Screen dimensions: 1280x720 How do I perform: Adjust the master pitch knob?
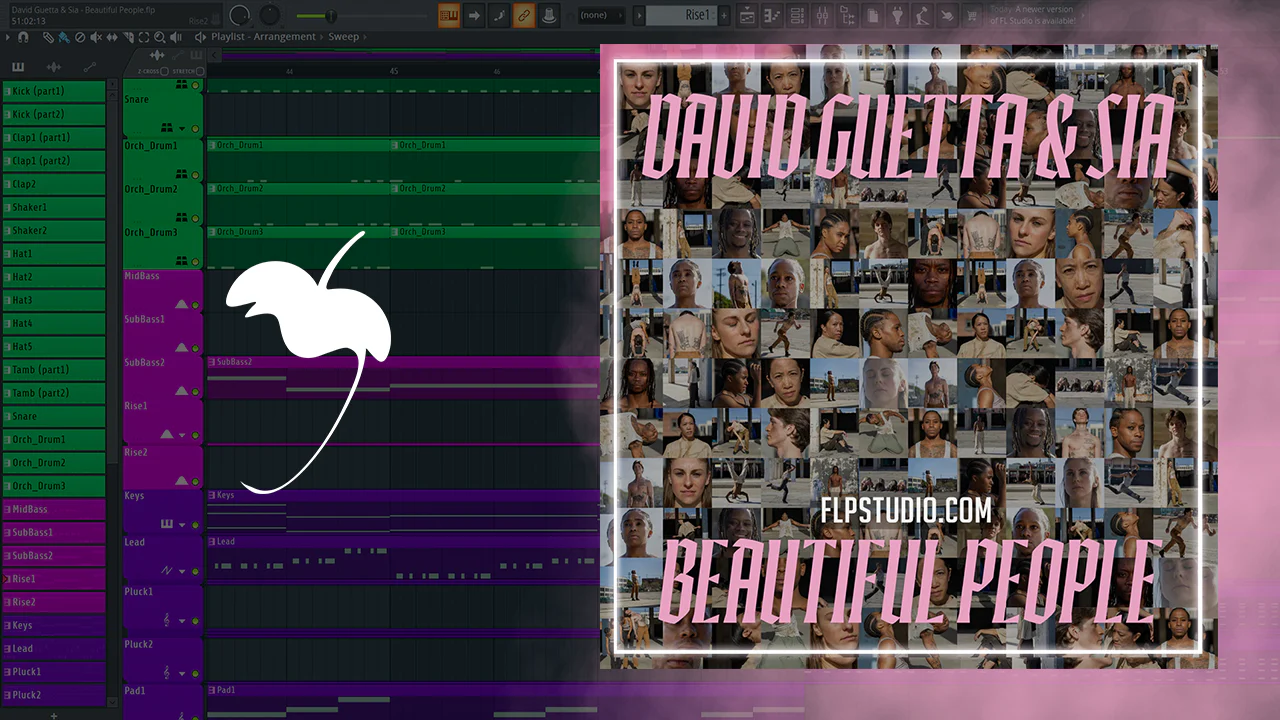[270, 15]
